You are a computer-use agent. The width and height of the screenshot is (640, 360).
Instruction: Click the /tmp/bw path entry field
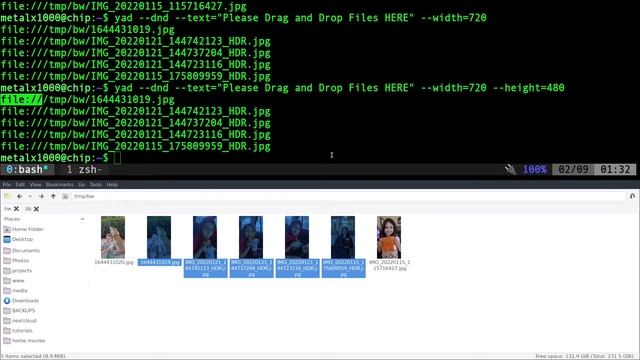point(349,196)
